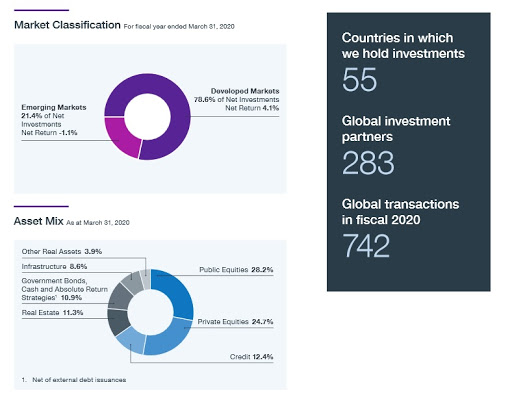Click the Emerging Markets label text
512x408 pixels.
(54, 107)
